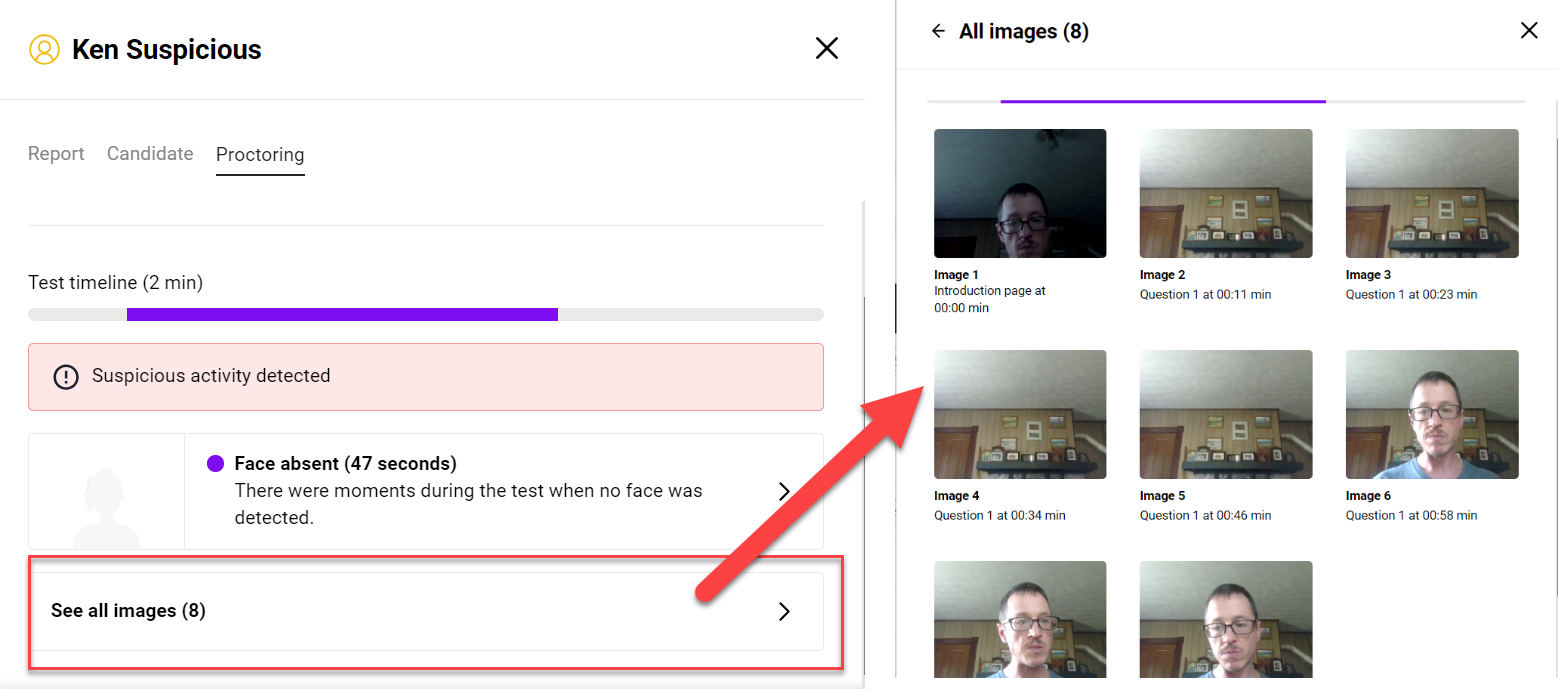The height and width of the screenshot is (692, 1558).
Task: Go back using the All images arrow
Action: 938,31
